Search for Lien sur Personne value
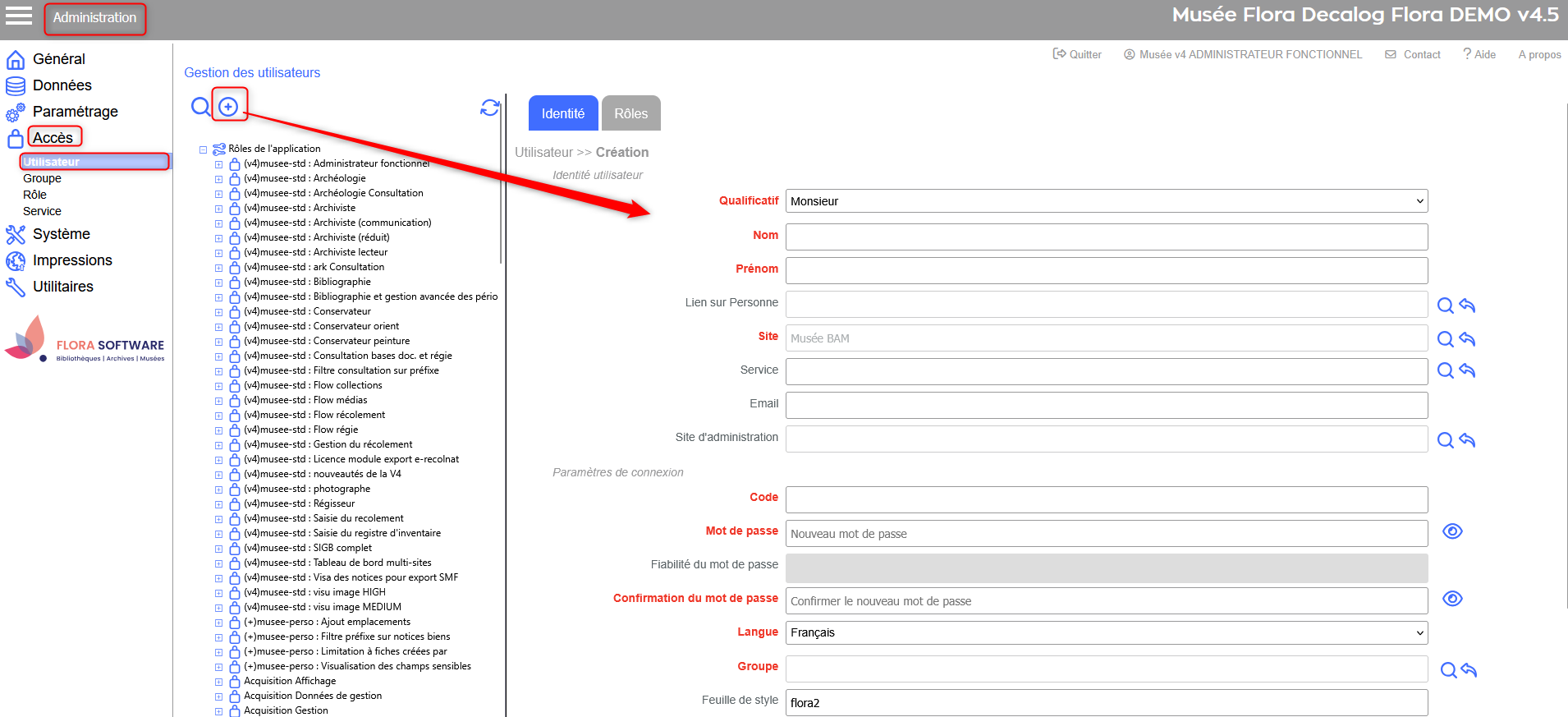 coord(1445,306)
